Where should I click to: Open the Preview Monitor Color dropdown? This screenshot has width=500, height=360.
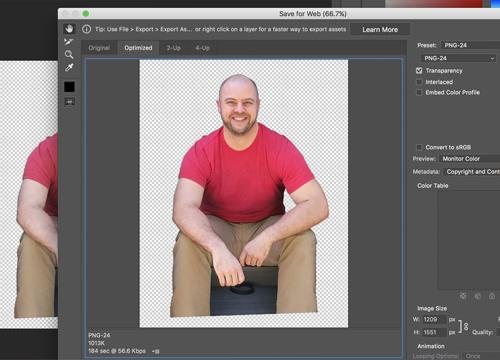469,159
